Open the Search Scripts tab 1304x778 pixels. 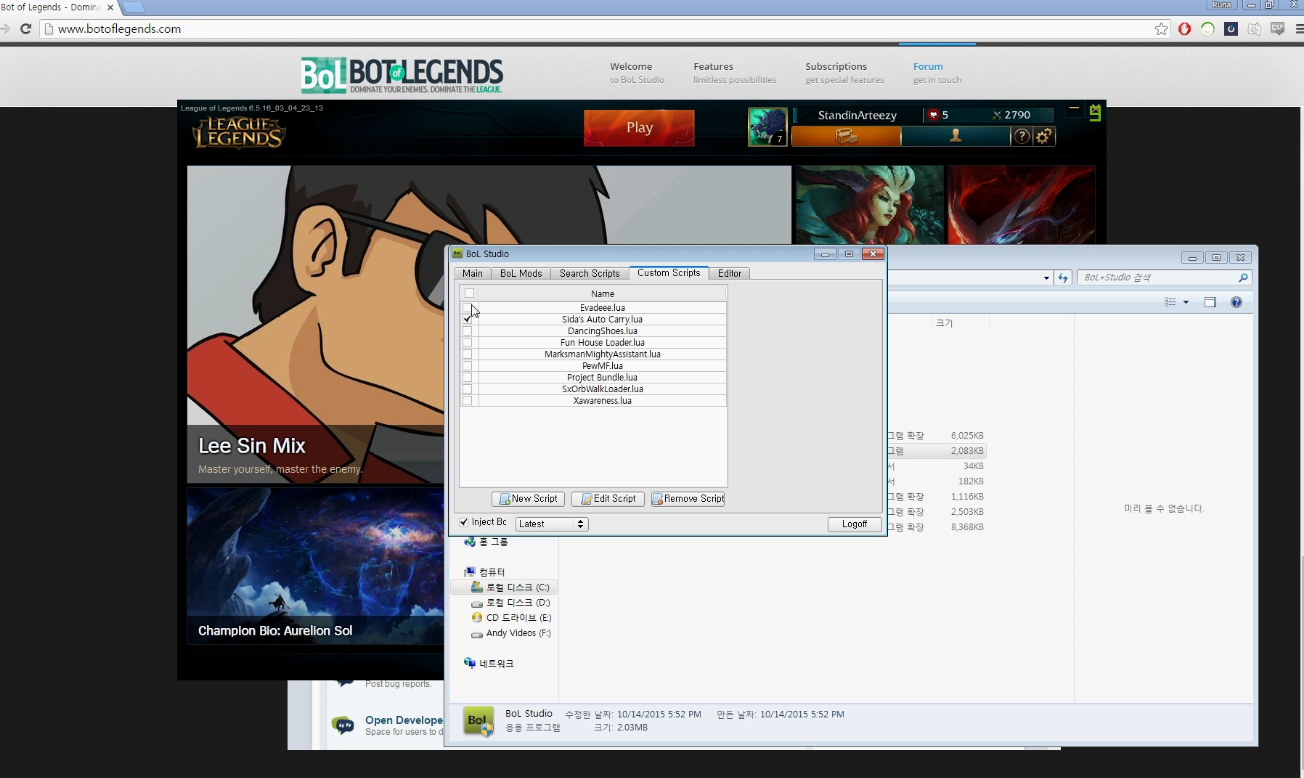coord(589,273)
